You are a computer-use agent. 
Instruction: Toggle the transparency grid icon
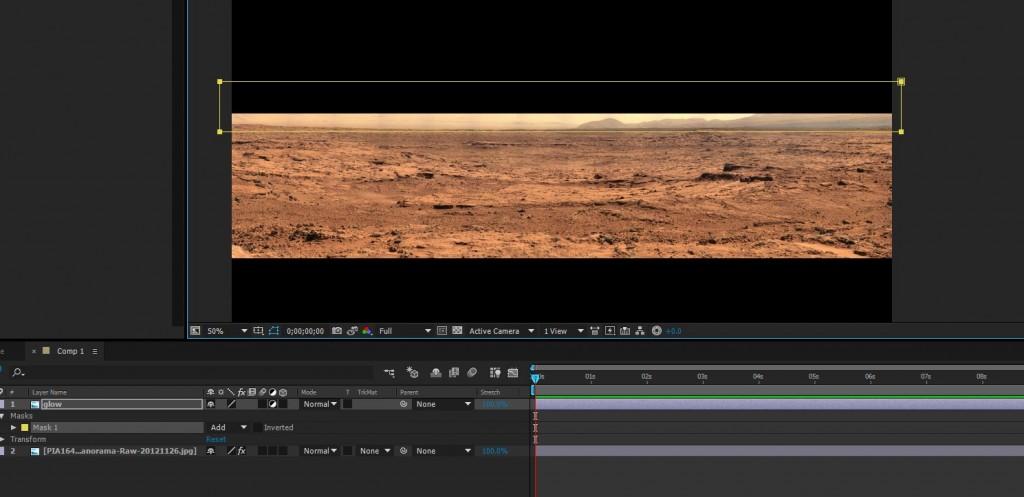tap(457, 331)
